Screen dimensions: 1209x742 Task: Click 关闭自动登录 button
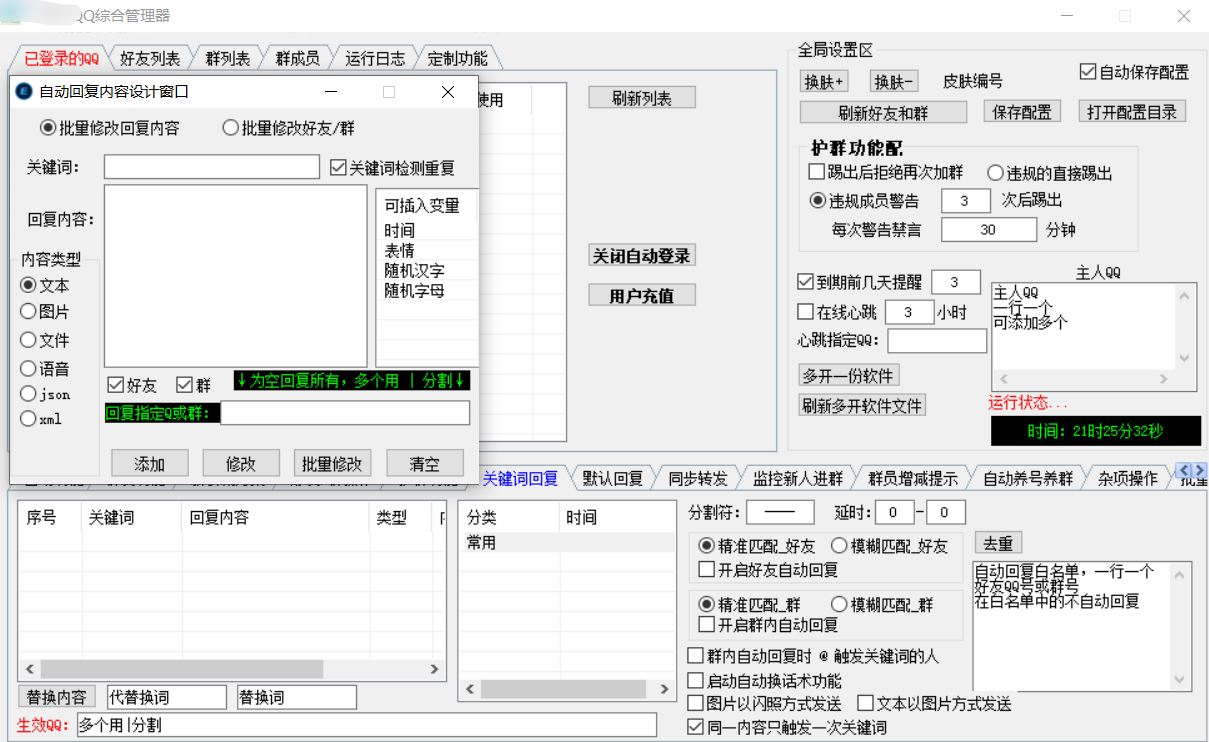(641, 256)
